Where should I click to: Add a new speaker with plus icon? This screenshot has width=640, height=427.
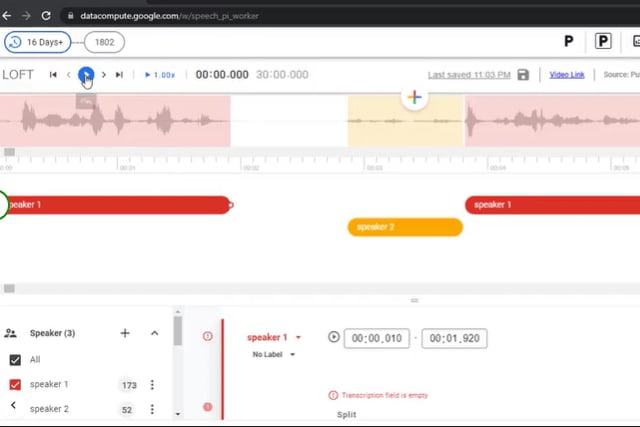tap(125, 333)
